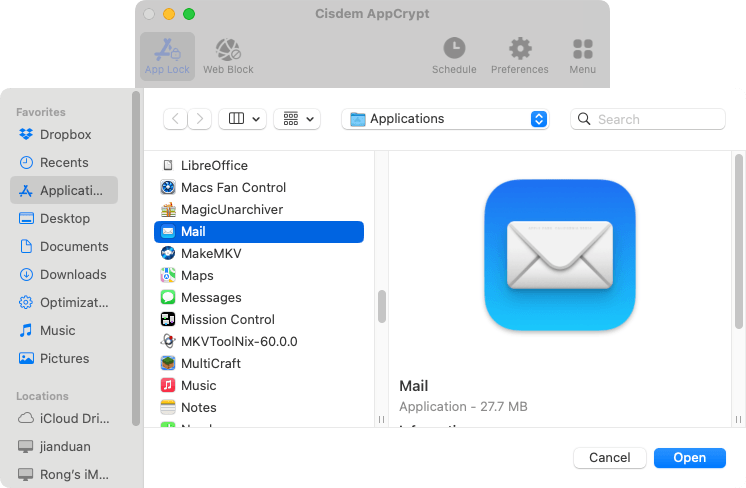The width and height of the screenshot is (746, 488).
Task: Switch to Web Block in AppCrypt
Action: point(228,56)
